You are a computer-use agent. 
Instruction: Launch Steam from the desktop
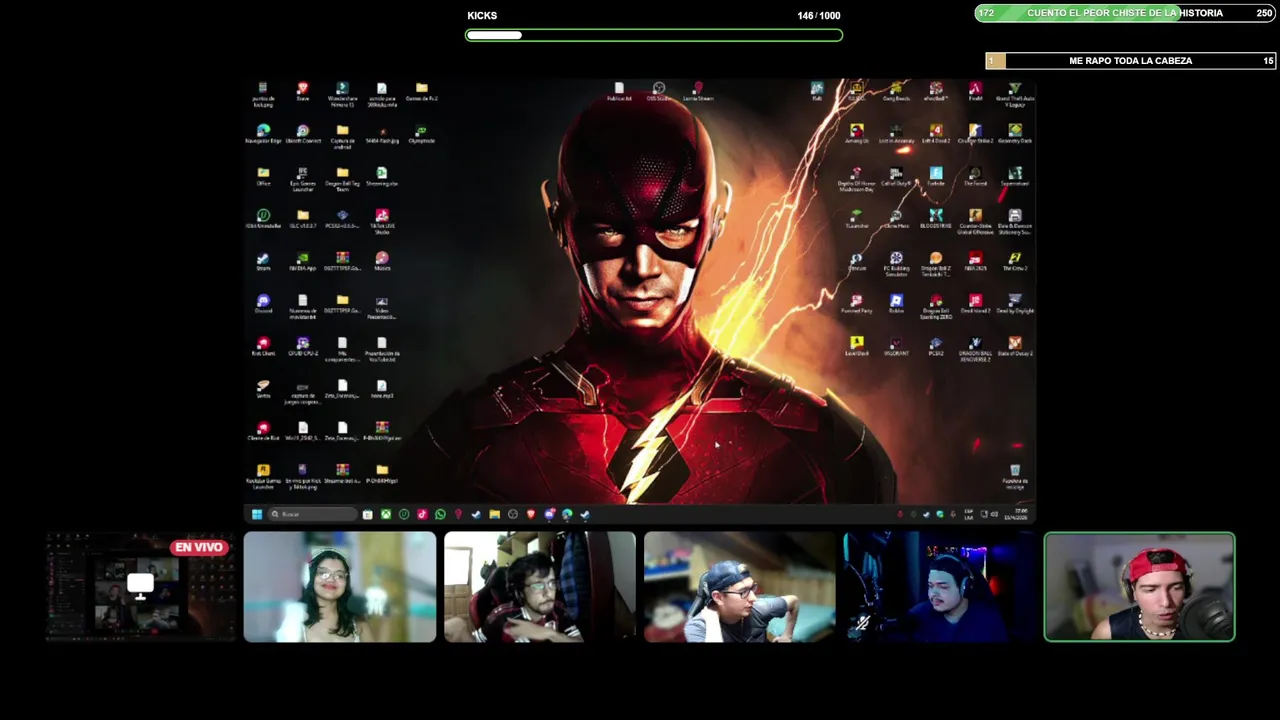(263, 261)
